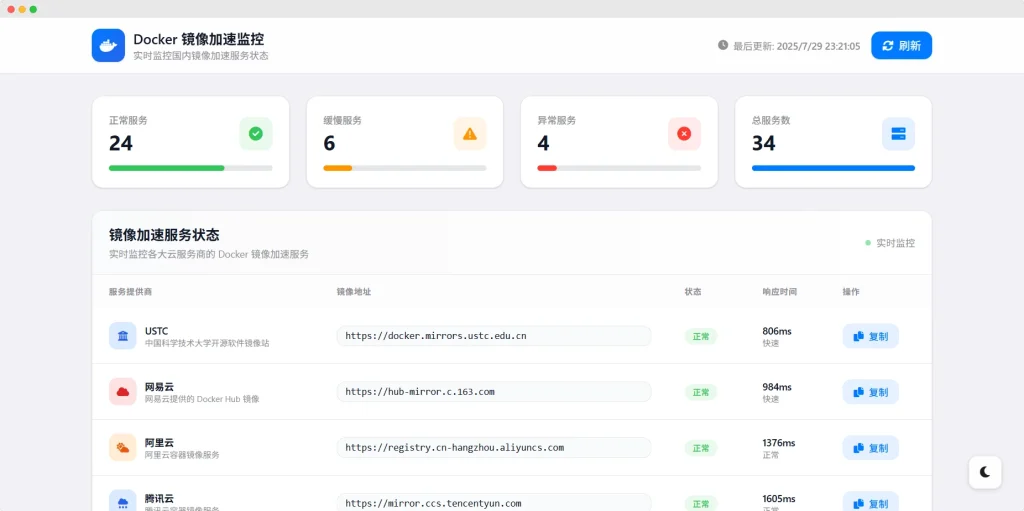This screenshot has width=1024, height=511.
Task: Toggle dark mode with moon button
Action: click(x=985, y=472)
